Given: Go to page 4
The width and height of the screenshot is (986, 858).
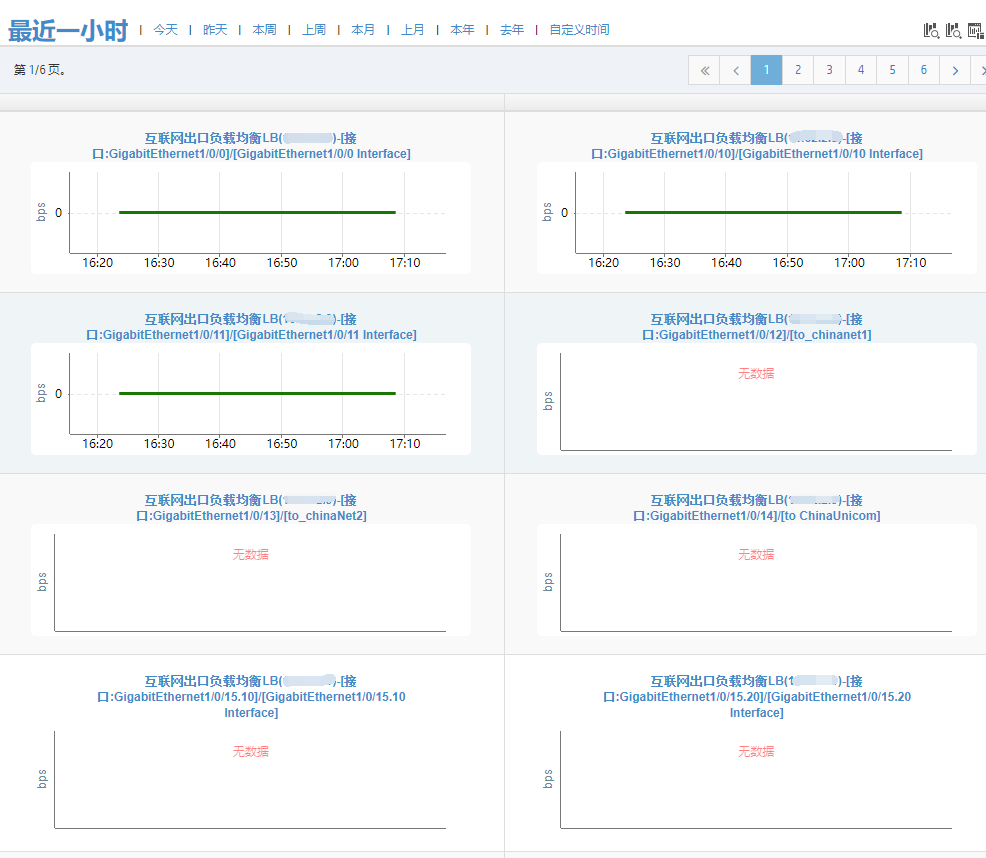Looking at the screenshot, I should 861,70.
